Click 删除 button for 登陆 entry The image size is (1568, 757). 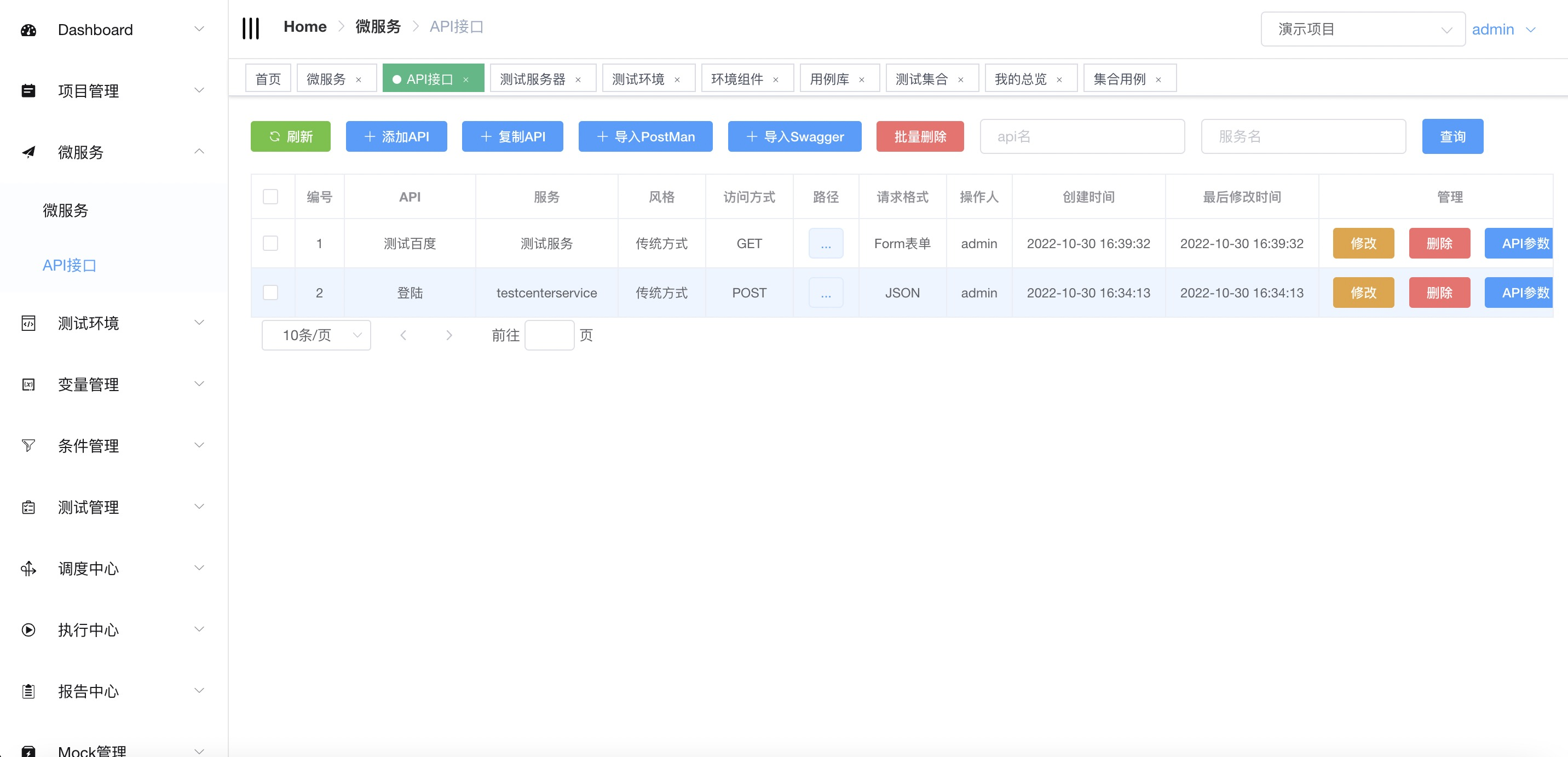pos(1440,292)
